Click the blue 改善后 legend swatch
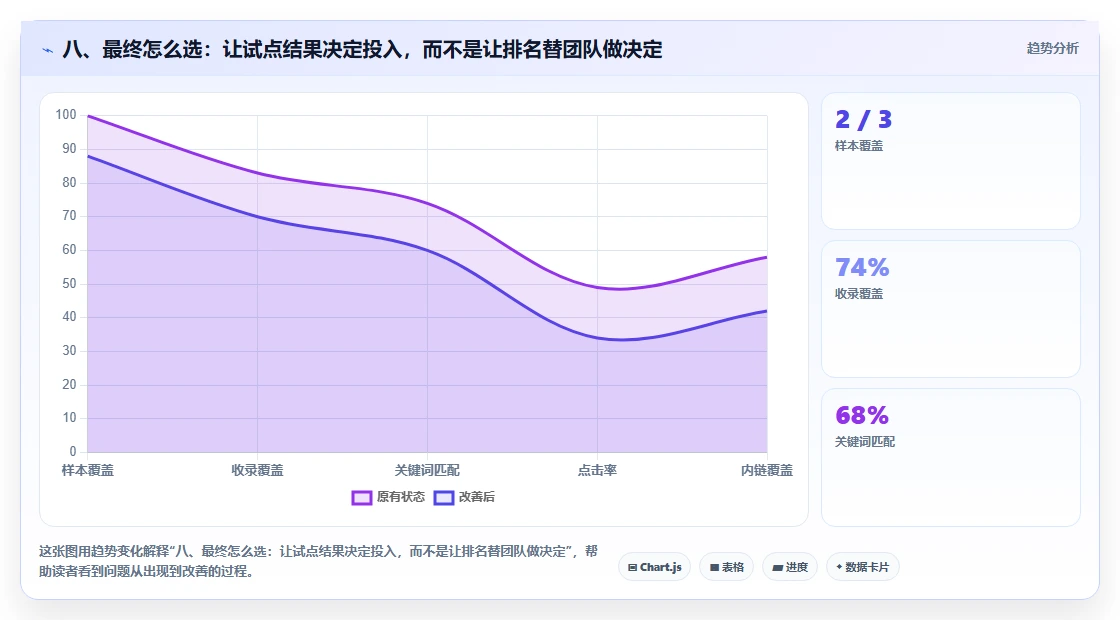The height and width of the screenshot is (620, 1120). (x=444, y=498)
